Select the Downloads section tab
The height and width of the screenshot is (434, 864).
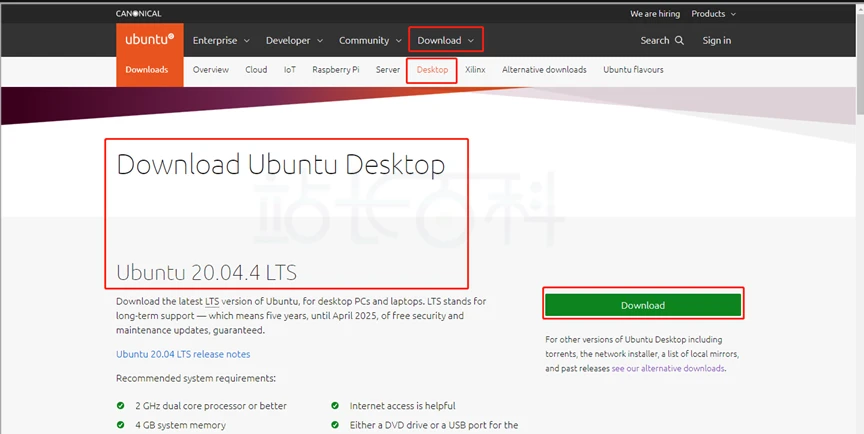pyautogui.click(x=147, y=70)
